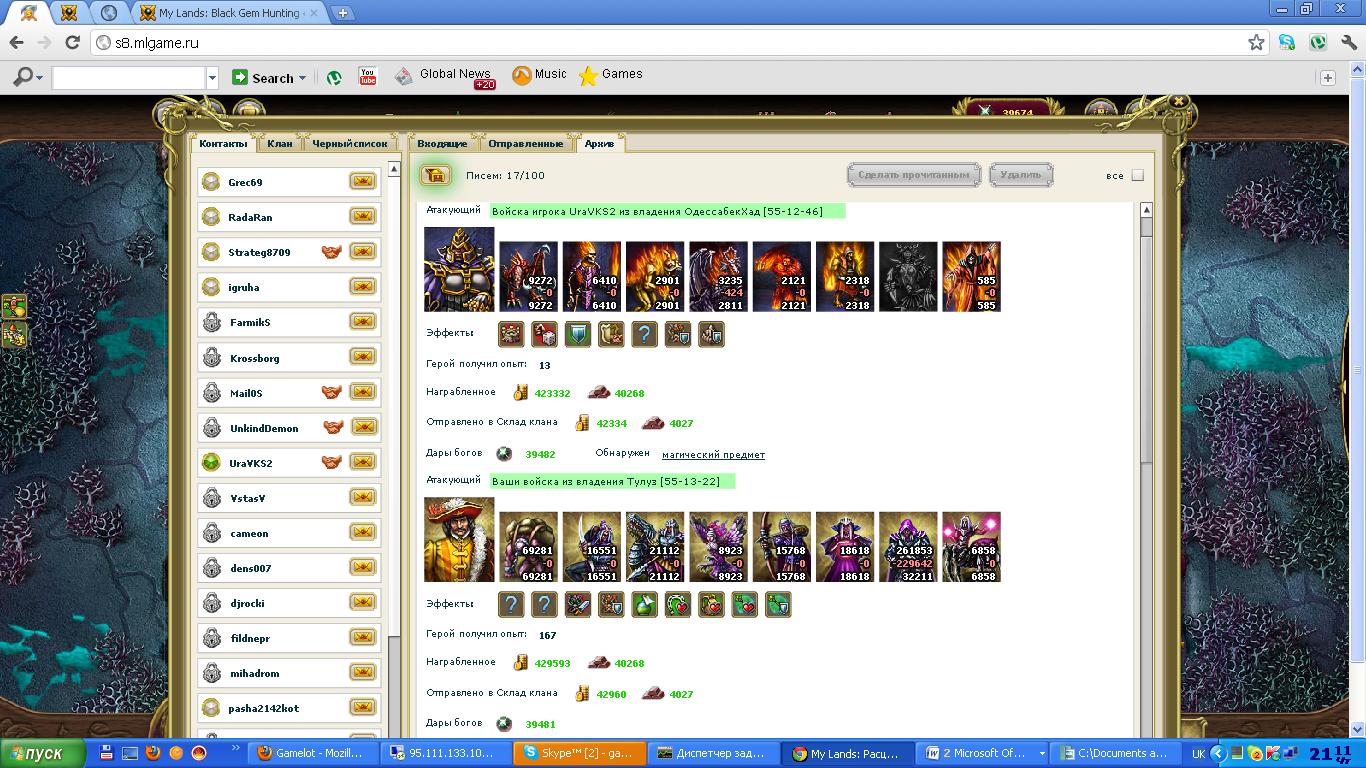Click the red-hat hero portrait in second report
This screenshot has width=1366, height=768.
(459, 540)
